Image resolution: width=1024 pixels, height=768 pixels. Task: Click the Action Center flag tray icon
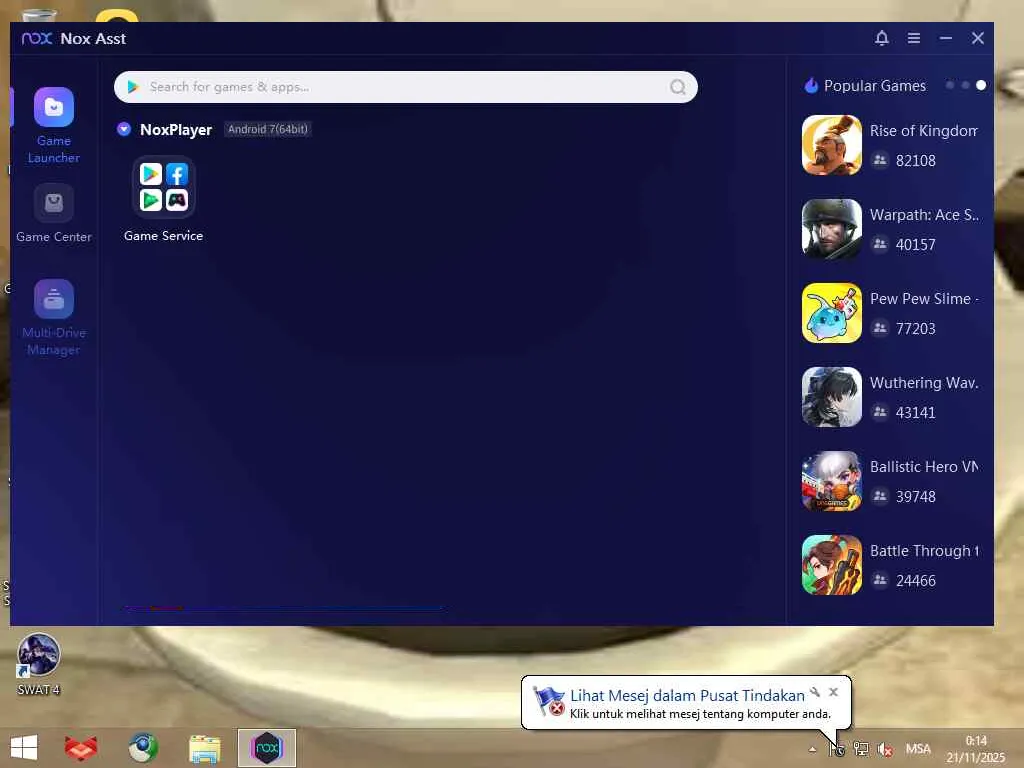tap(837, 749)
